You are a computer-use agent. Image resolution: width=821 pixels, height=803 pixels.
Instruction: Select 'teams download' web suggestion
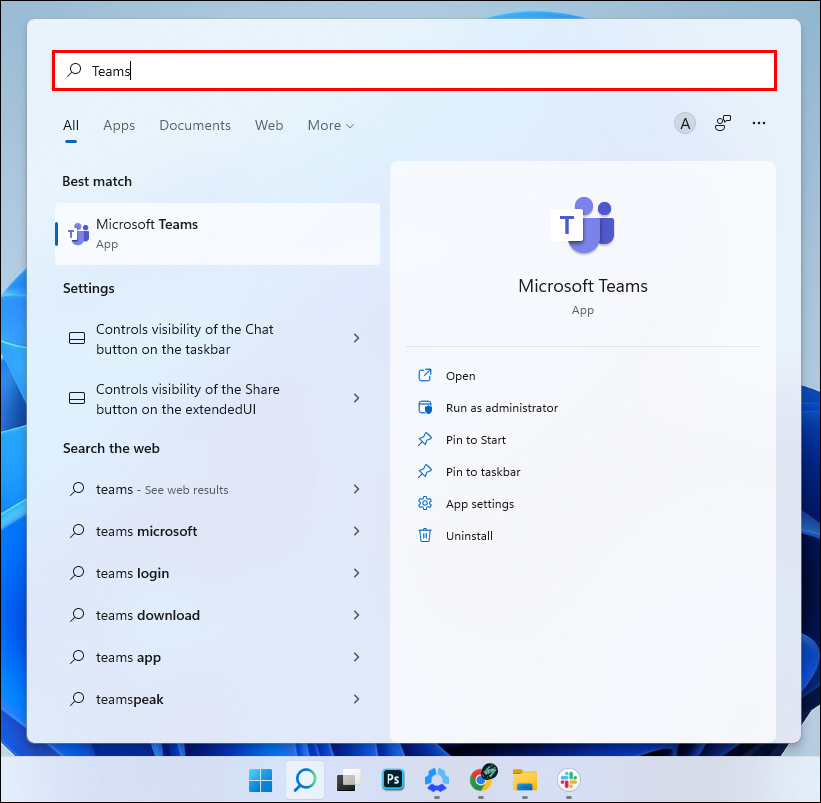point(217,615)
